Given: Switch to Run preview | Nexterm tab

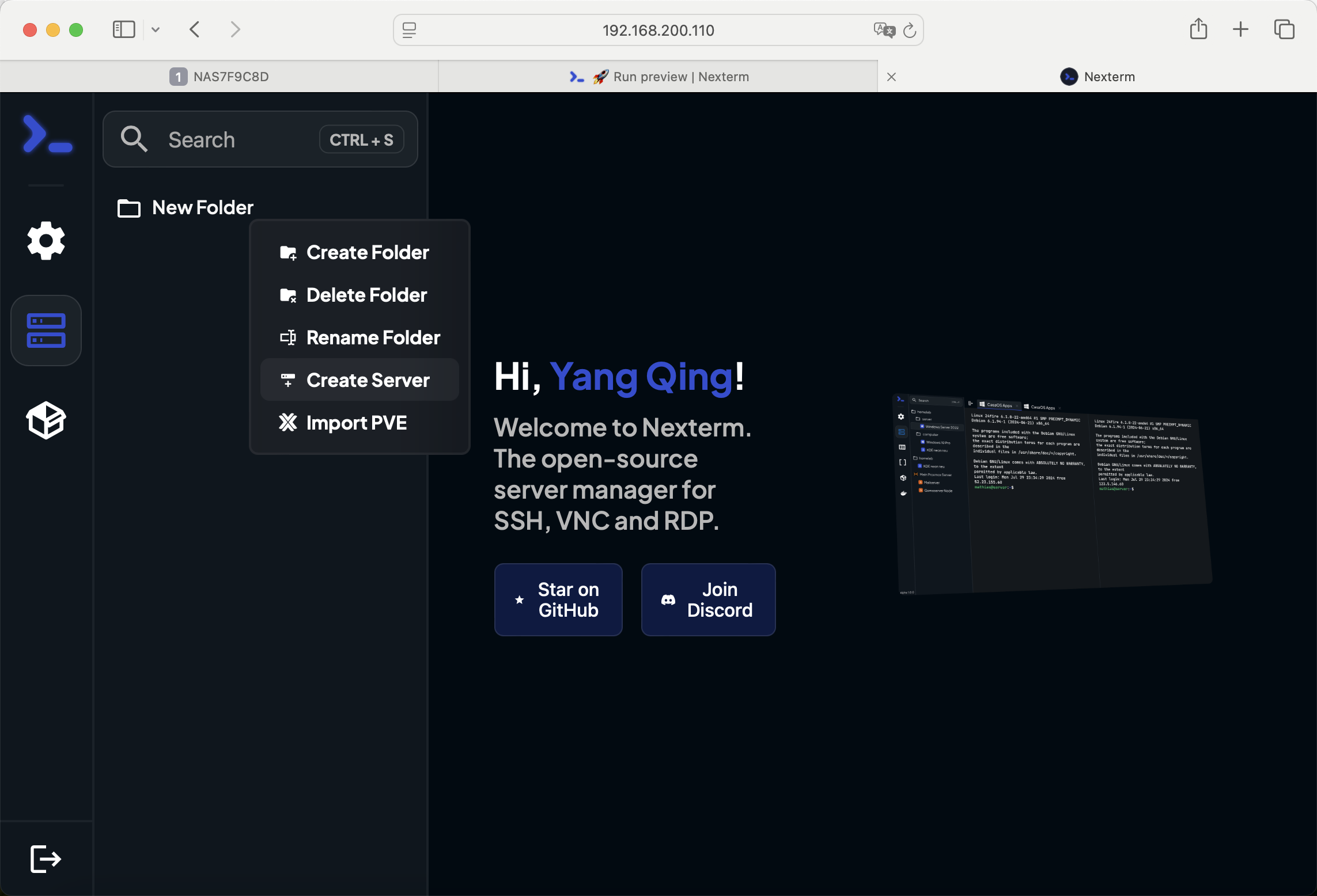Looking at the screenshot, I should (658, 77).
